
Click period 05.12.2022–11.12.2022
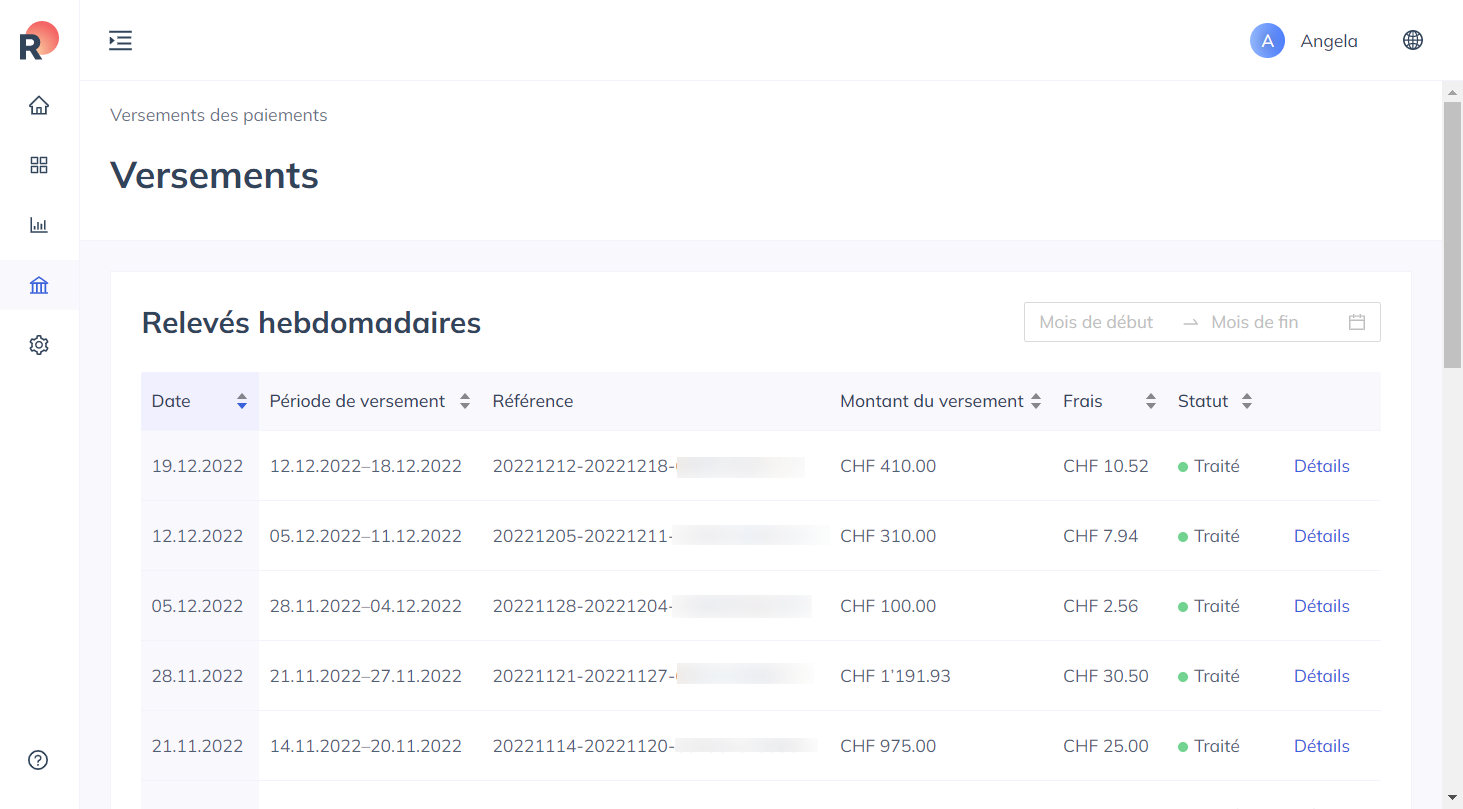[366, 536]
